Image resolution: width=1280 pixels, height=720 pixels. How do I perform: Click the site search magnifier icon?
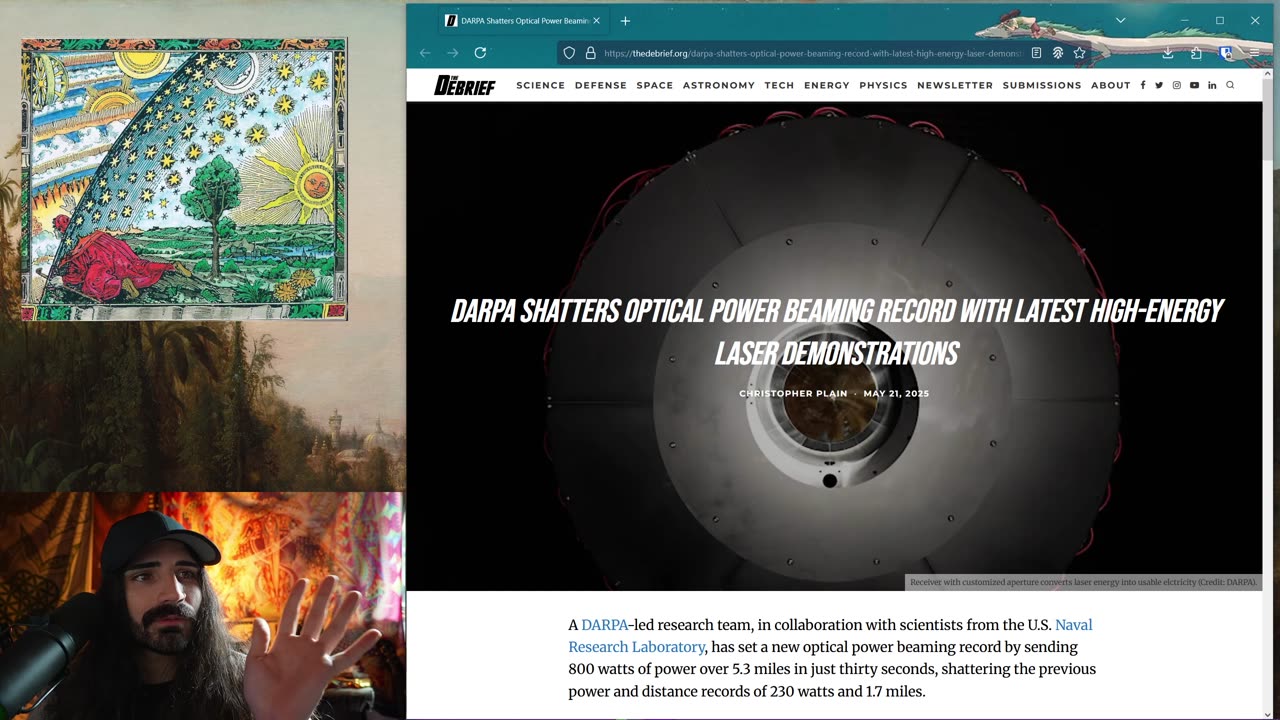[1230, 85]
